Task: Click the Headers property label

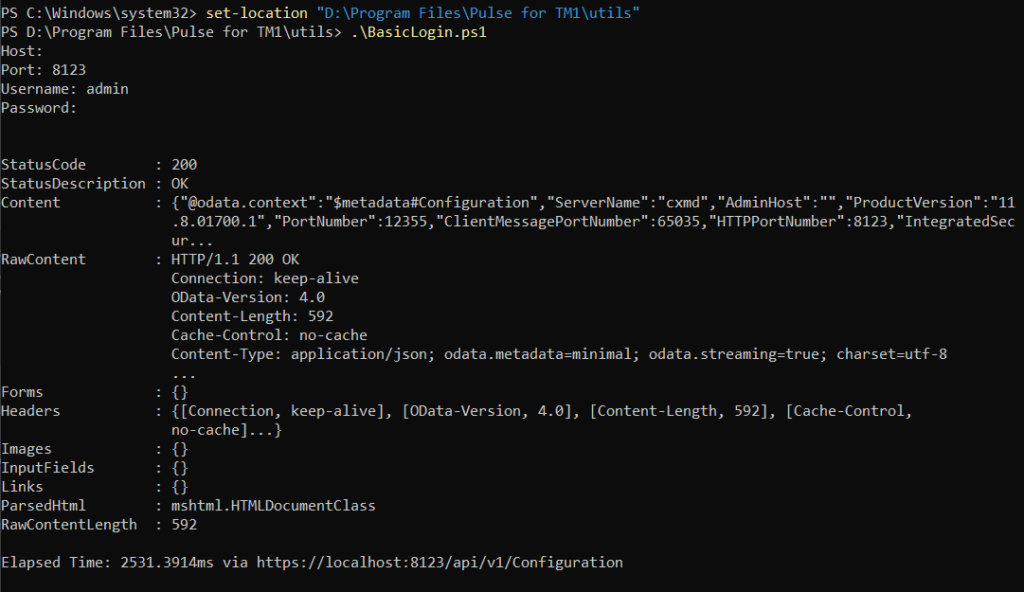Action: tap(31, 411)
